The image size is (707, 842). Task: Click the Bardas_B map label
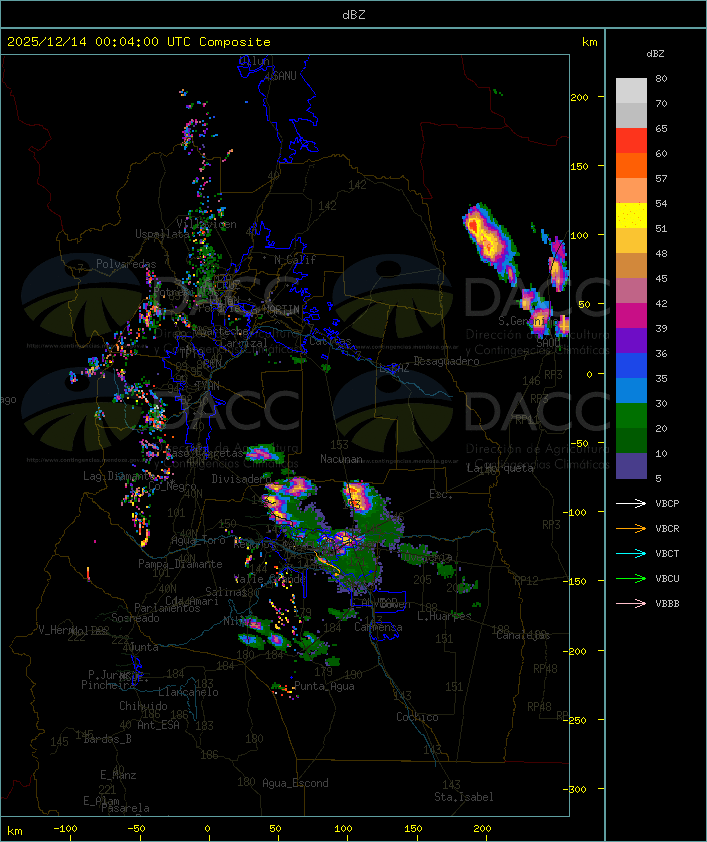coord(107,739)
